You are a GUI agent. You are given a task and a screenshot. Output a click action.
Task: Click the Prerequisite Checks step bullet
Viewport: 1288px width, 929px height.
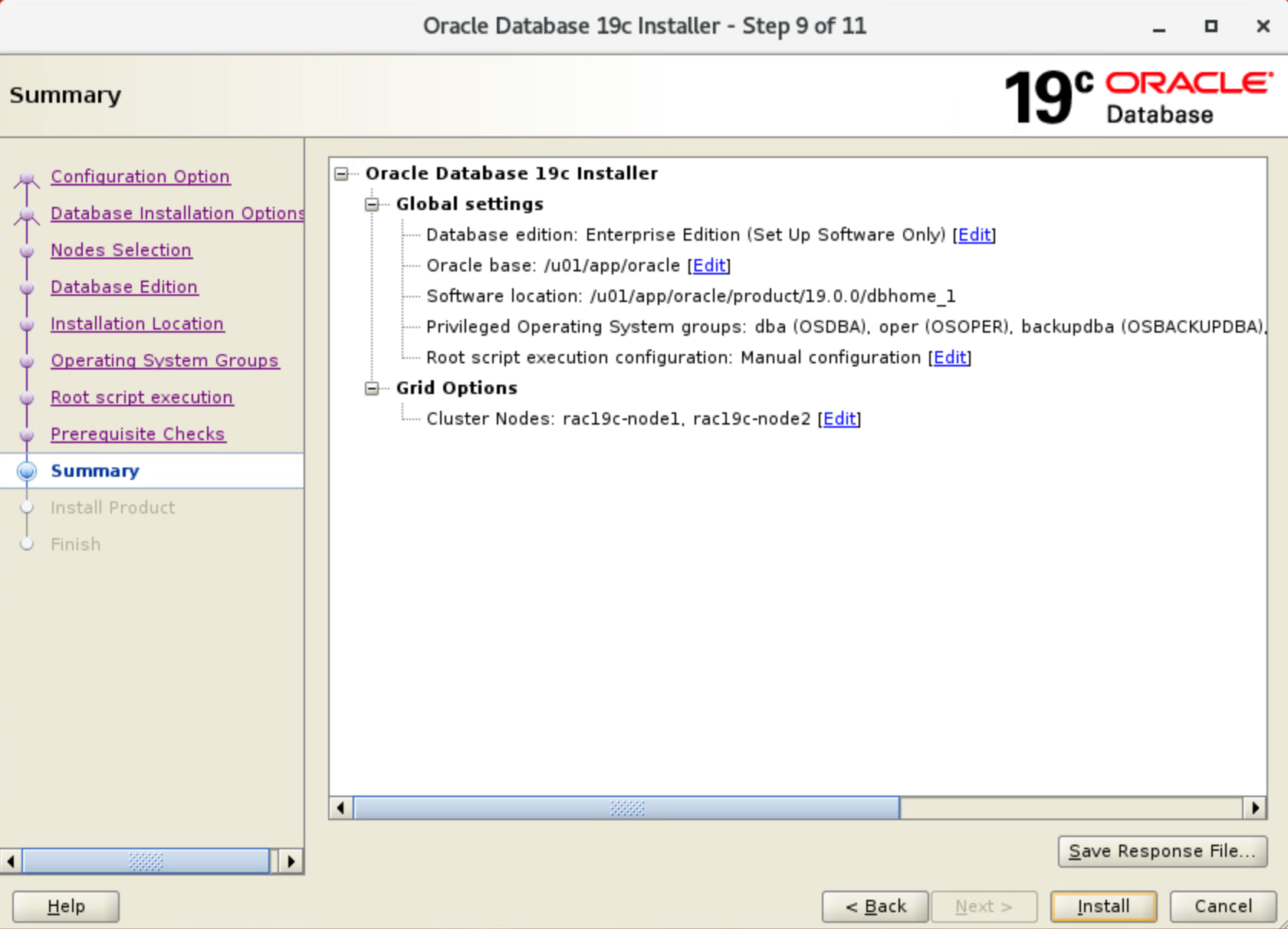27,435
